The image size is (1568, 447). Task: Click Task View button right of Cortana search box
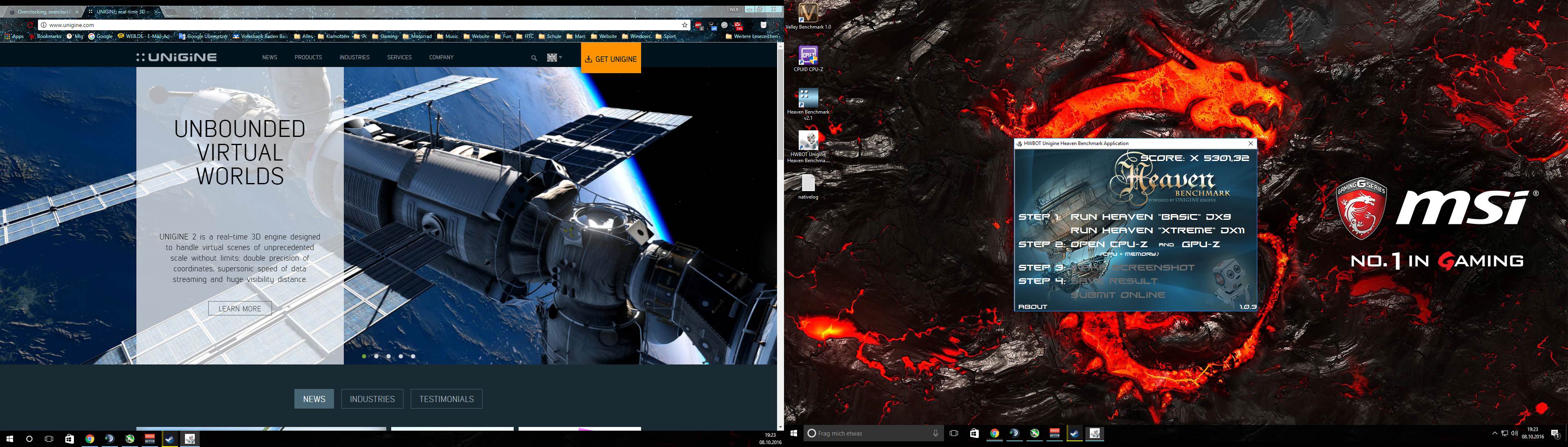tap(954, 433)
